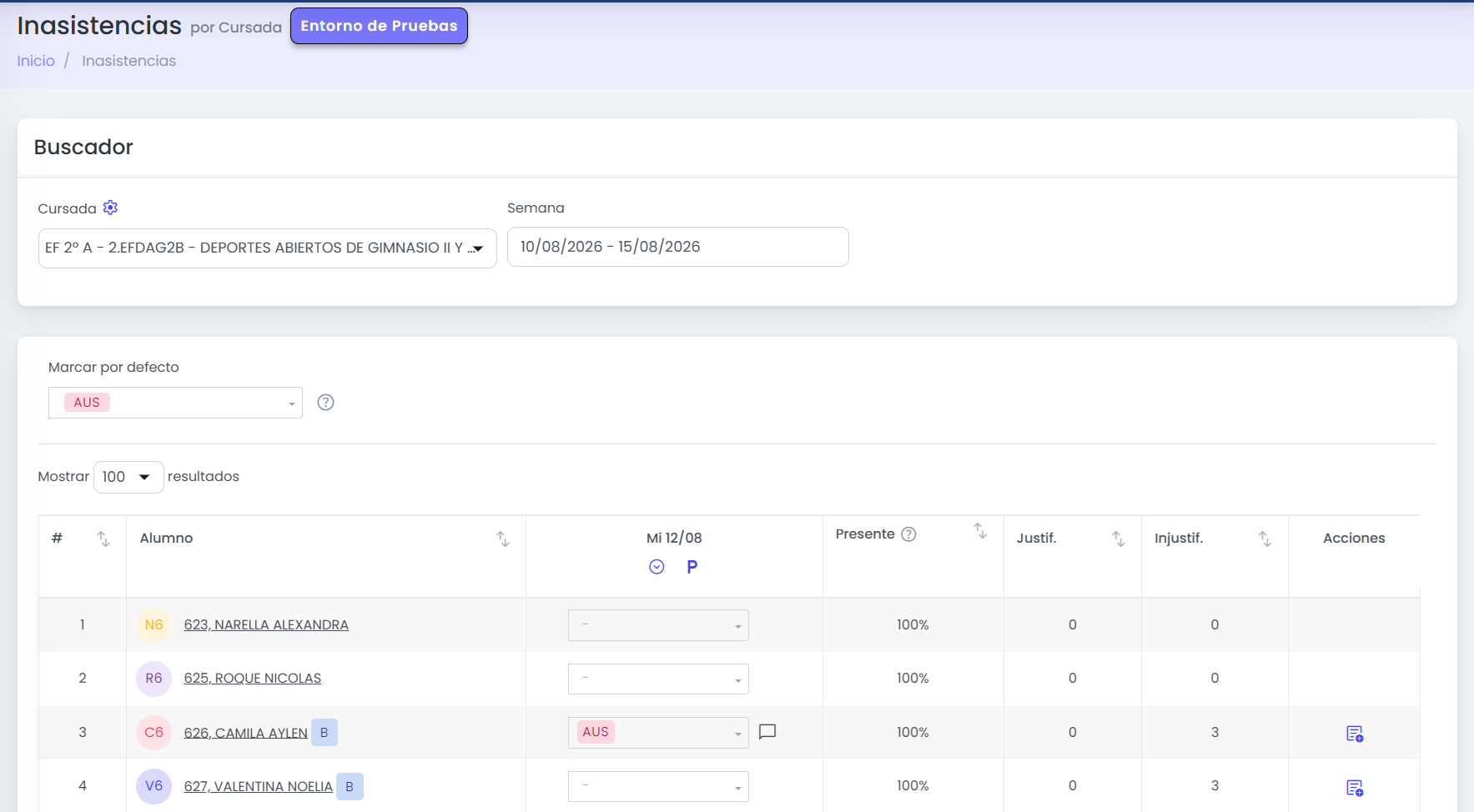Click the N6 avatar for Narella Alexandra
Screen dimensions: 1474x812
[x=154, y=625]
